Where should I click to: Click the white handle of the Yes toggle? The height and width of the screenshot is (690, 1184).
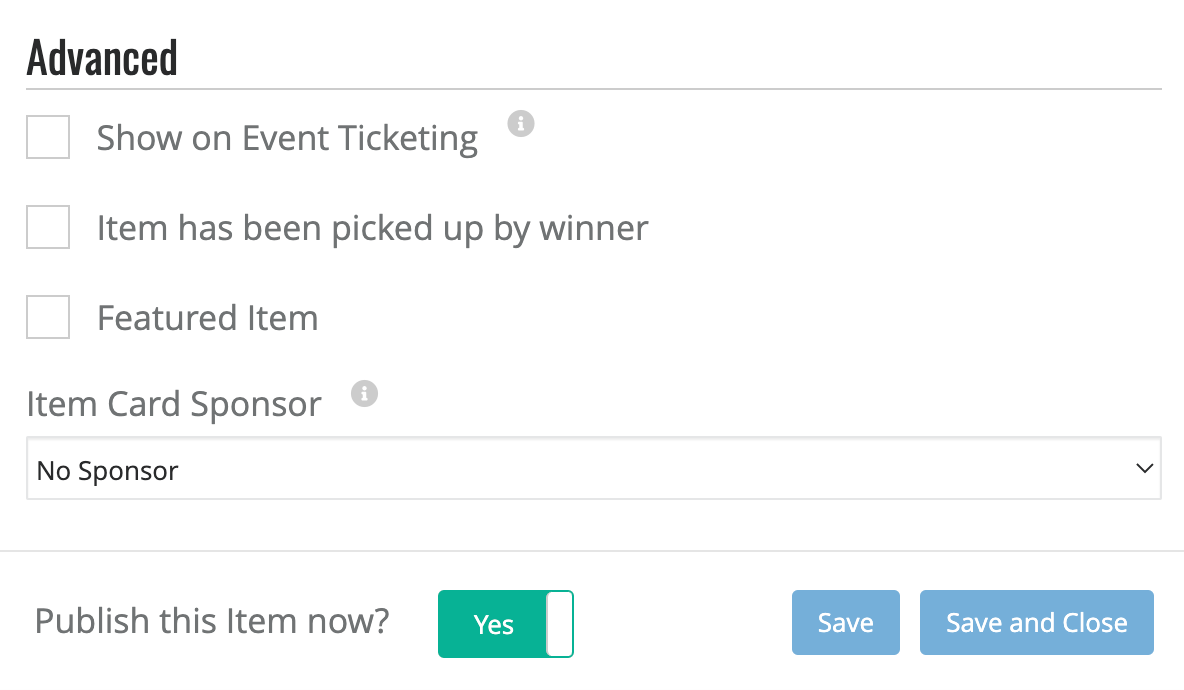click(560, 624)
